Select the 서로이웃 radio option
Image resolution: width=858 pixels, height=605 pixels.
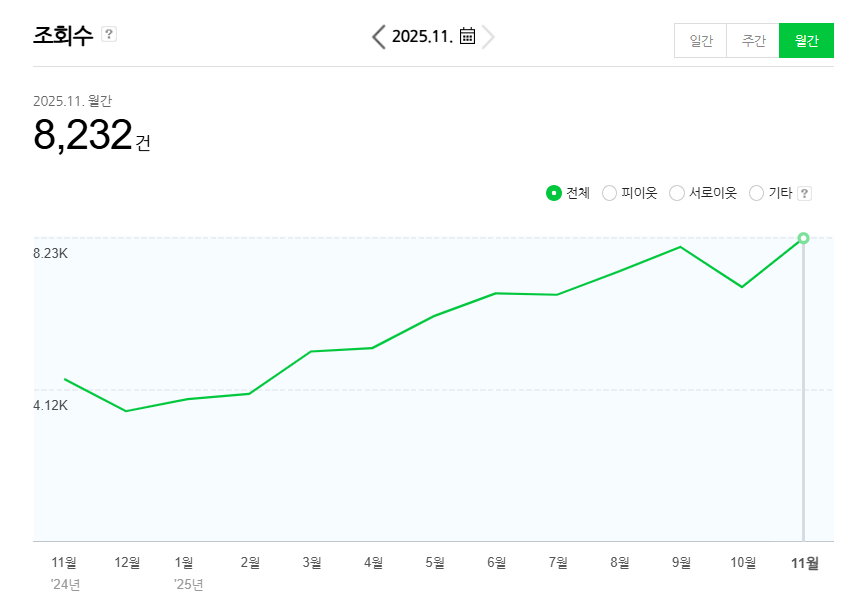pyautogui.click(x=677, y=193)
